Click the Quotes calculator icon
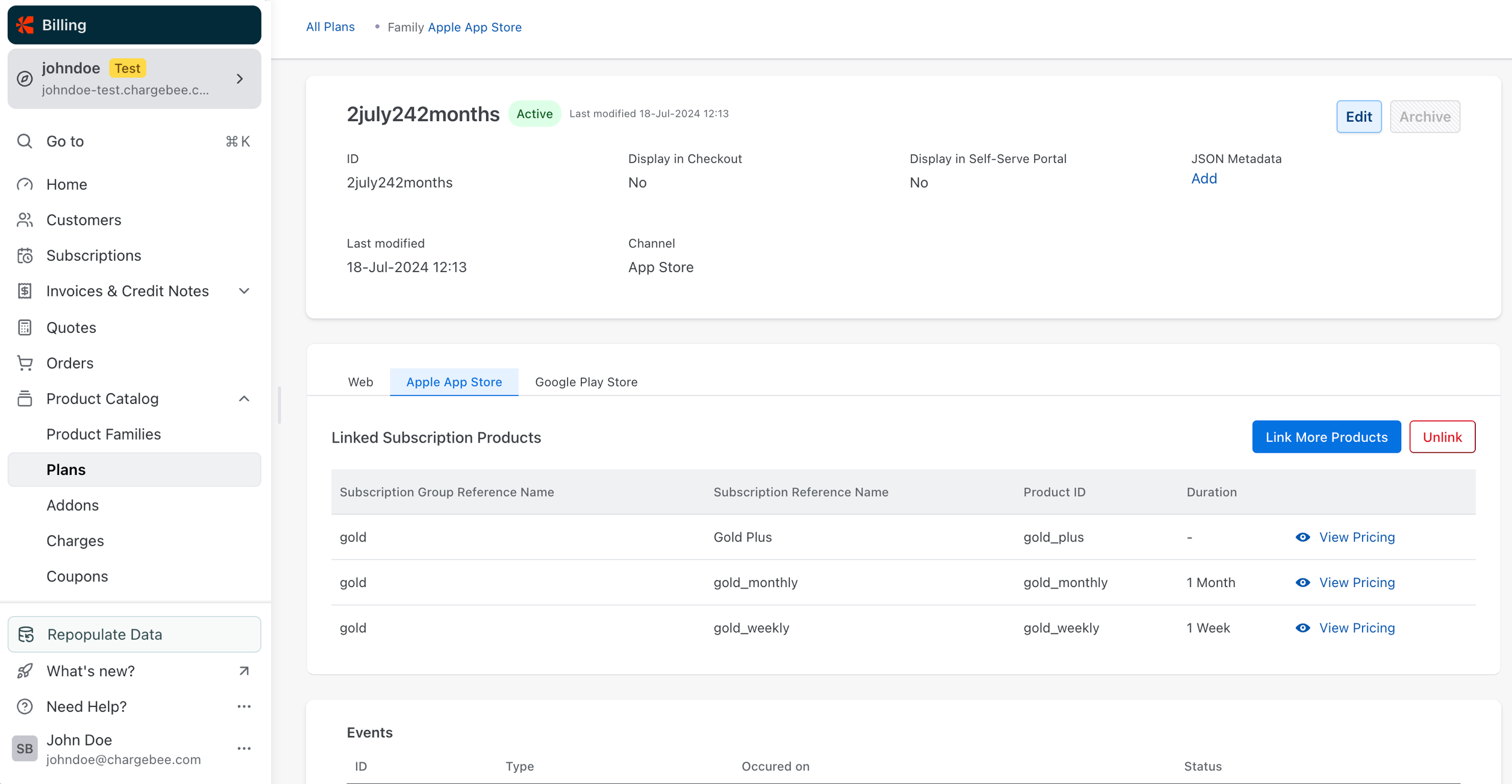 click(25, 328)
